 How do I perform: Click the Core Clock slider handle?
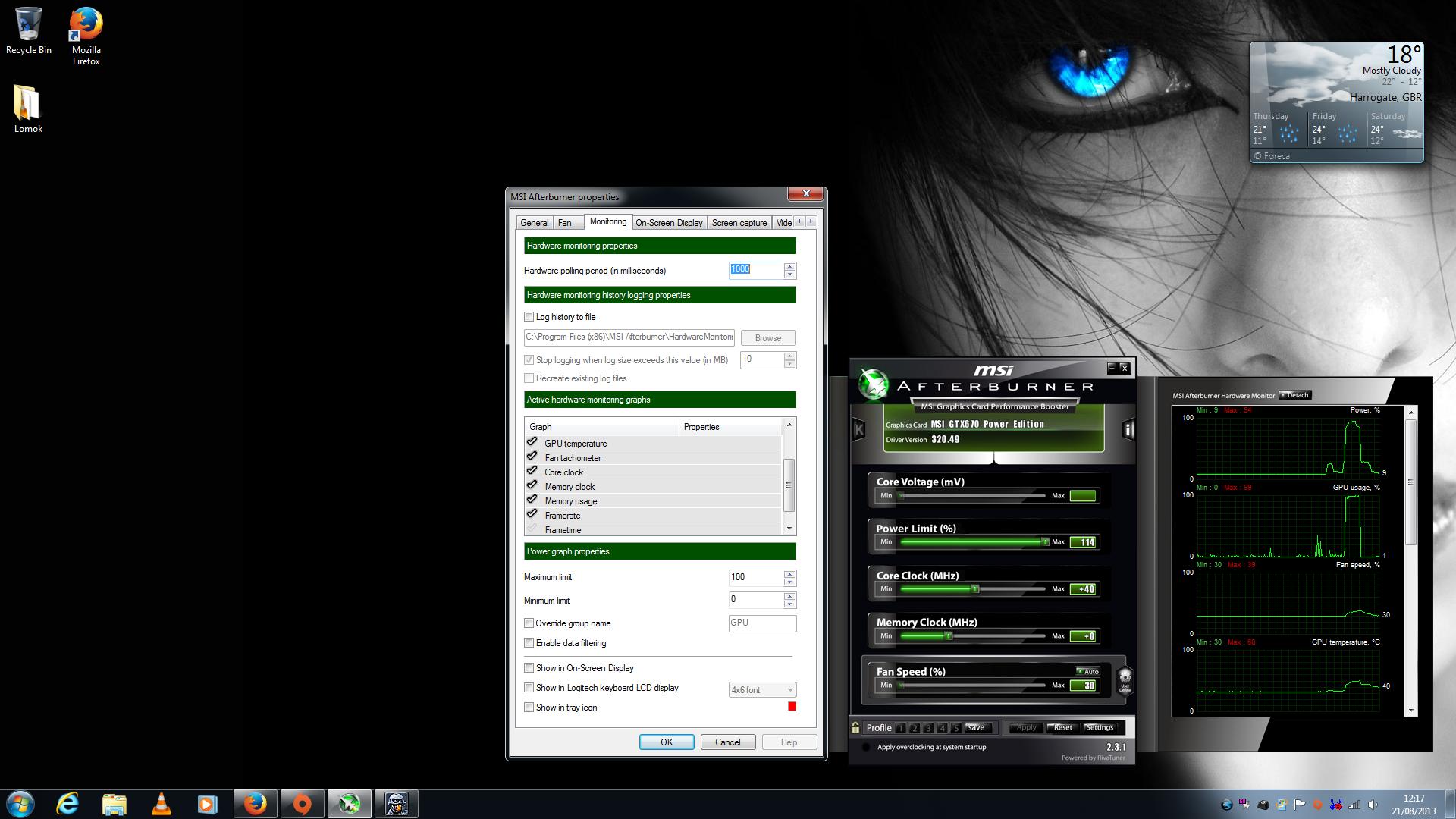click(x=974, y=589)
